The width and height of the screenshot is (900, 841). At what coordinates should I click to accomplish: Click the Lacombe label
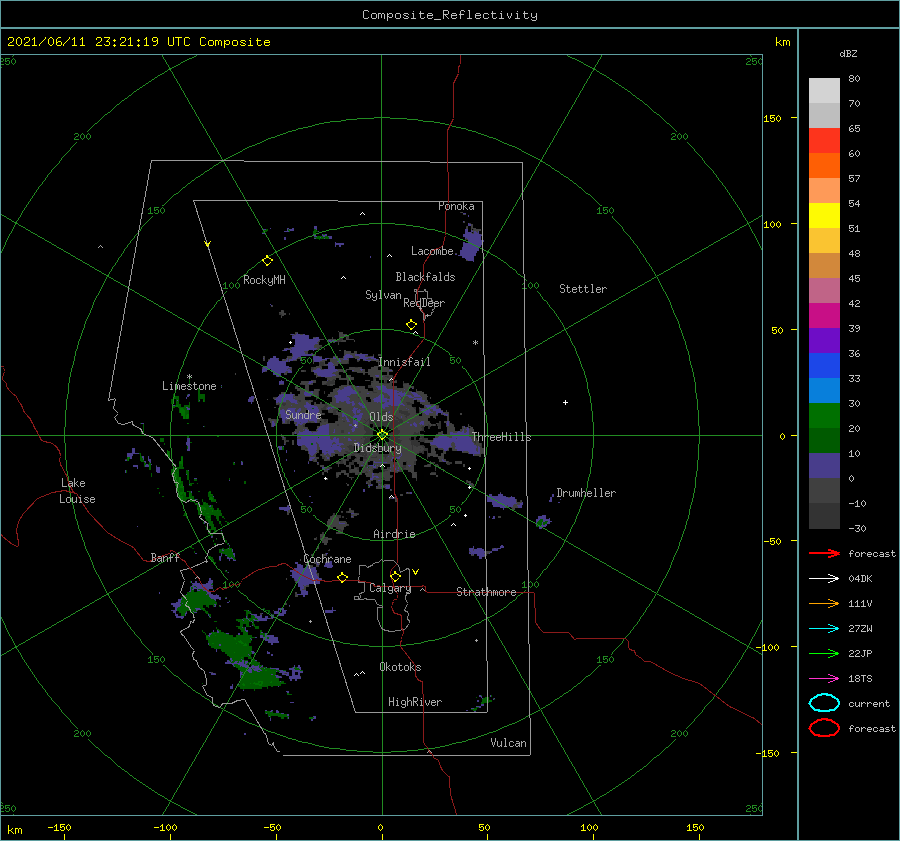[x=432, y=251]
